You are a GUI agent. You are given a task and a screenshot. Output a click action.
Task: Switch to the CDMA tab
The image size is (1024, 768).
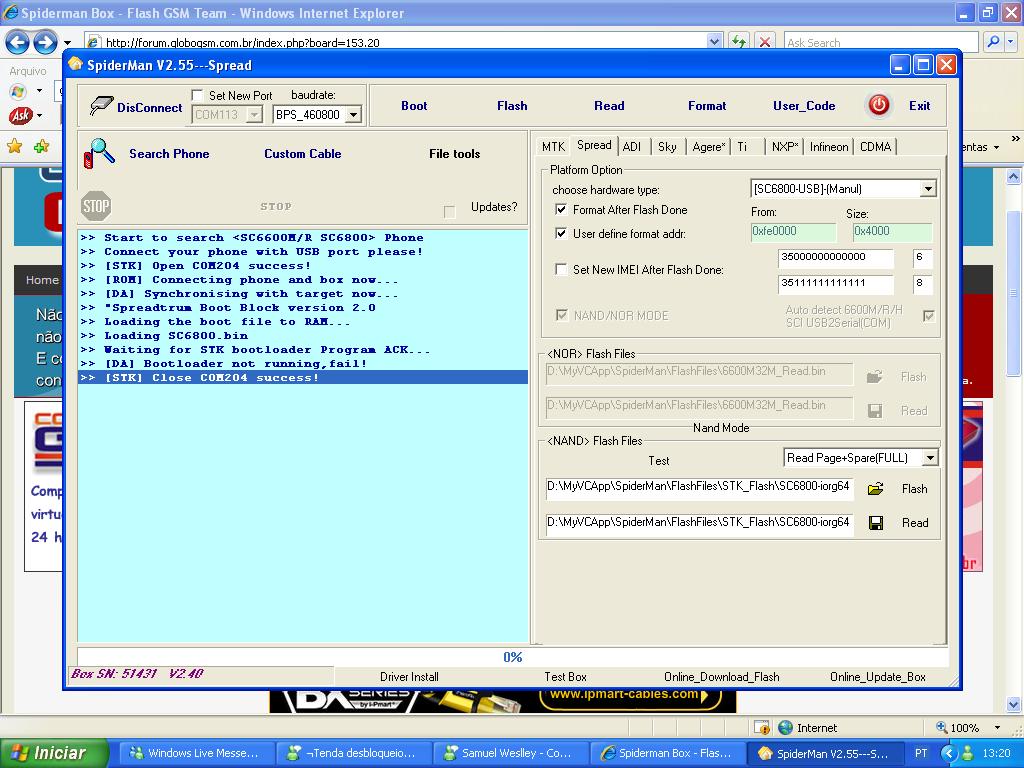(875, 147)
